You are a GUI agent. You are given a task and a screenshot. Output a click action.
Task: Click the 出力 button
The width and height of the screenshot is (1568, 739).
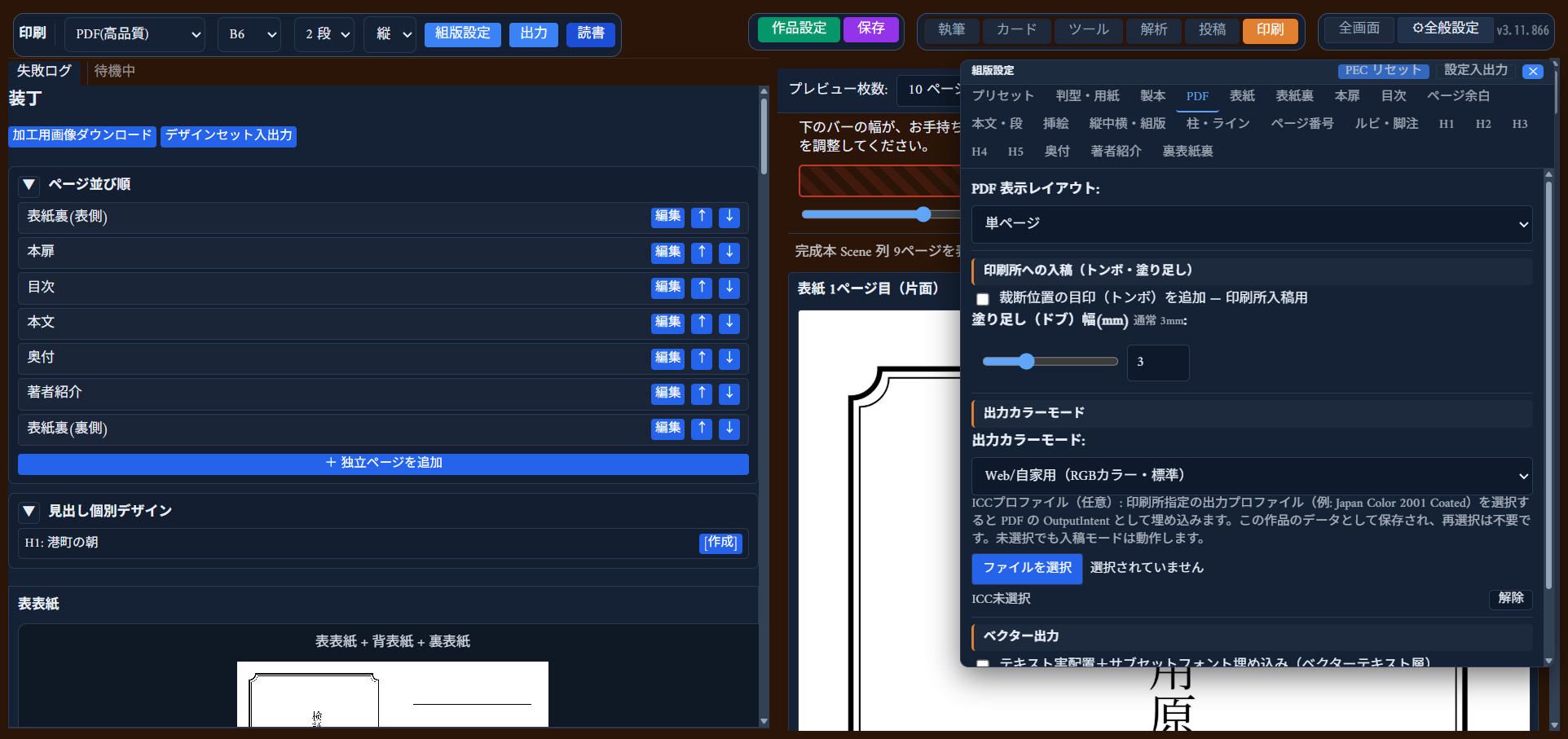coord(534,34)
